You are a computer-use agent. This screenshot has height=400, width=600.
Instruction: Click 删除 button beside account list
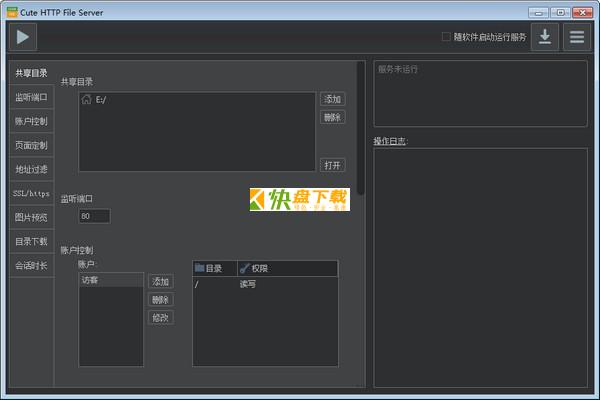pyautogui.click(x=161, y=300)
